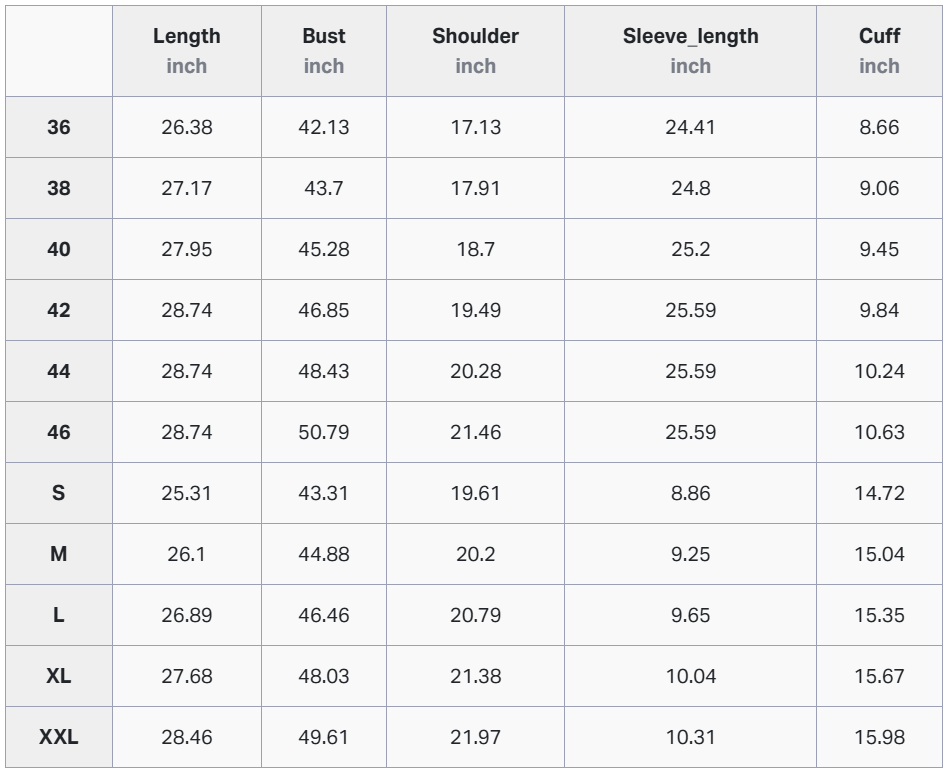Click the 21.97 shoulder cell
Screen dimensions: 951x775
click(476, 737)
